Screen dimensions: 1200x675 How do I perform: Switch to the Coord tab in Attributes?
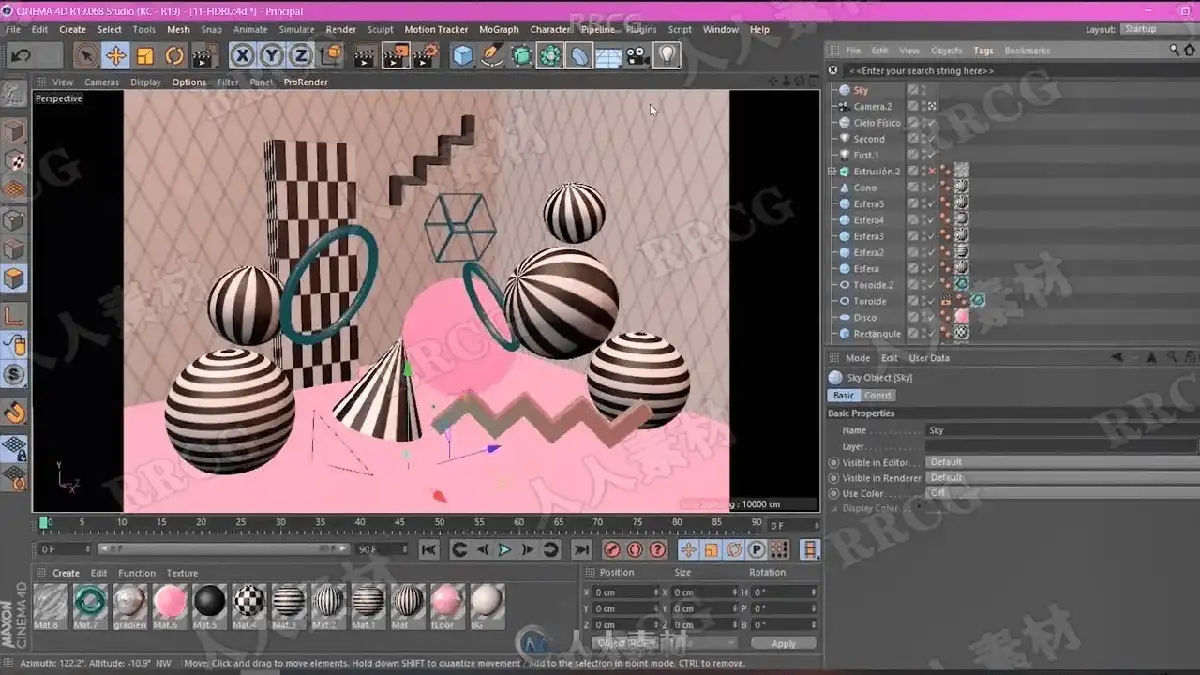pos(877,396)
